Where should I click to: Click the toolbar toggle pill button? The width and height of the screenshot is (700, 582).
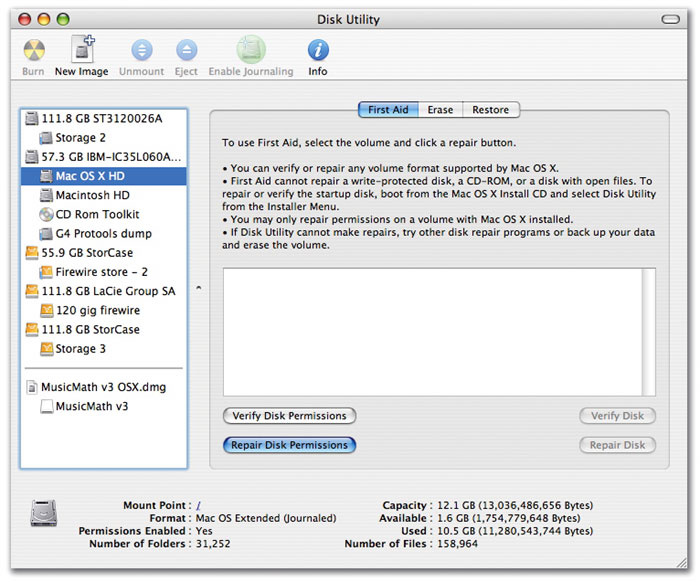coord(671,19)
